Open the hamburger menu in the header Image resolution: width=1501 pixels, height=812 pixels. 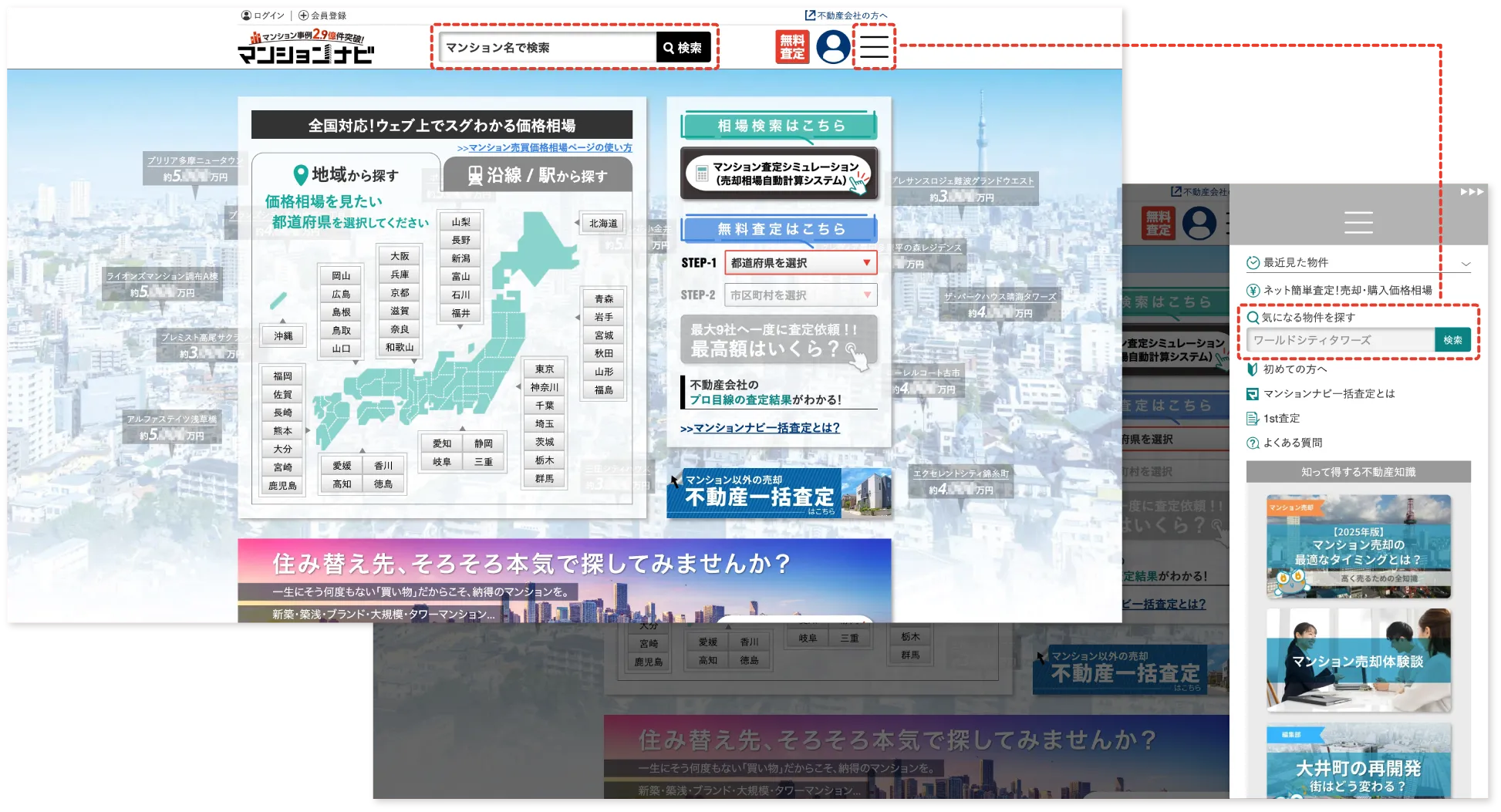point(874,47)
